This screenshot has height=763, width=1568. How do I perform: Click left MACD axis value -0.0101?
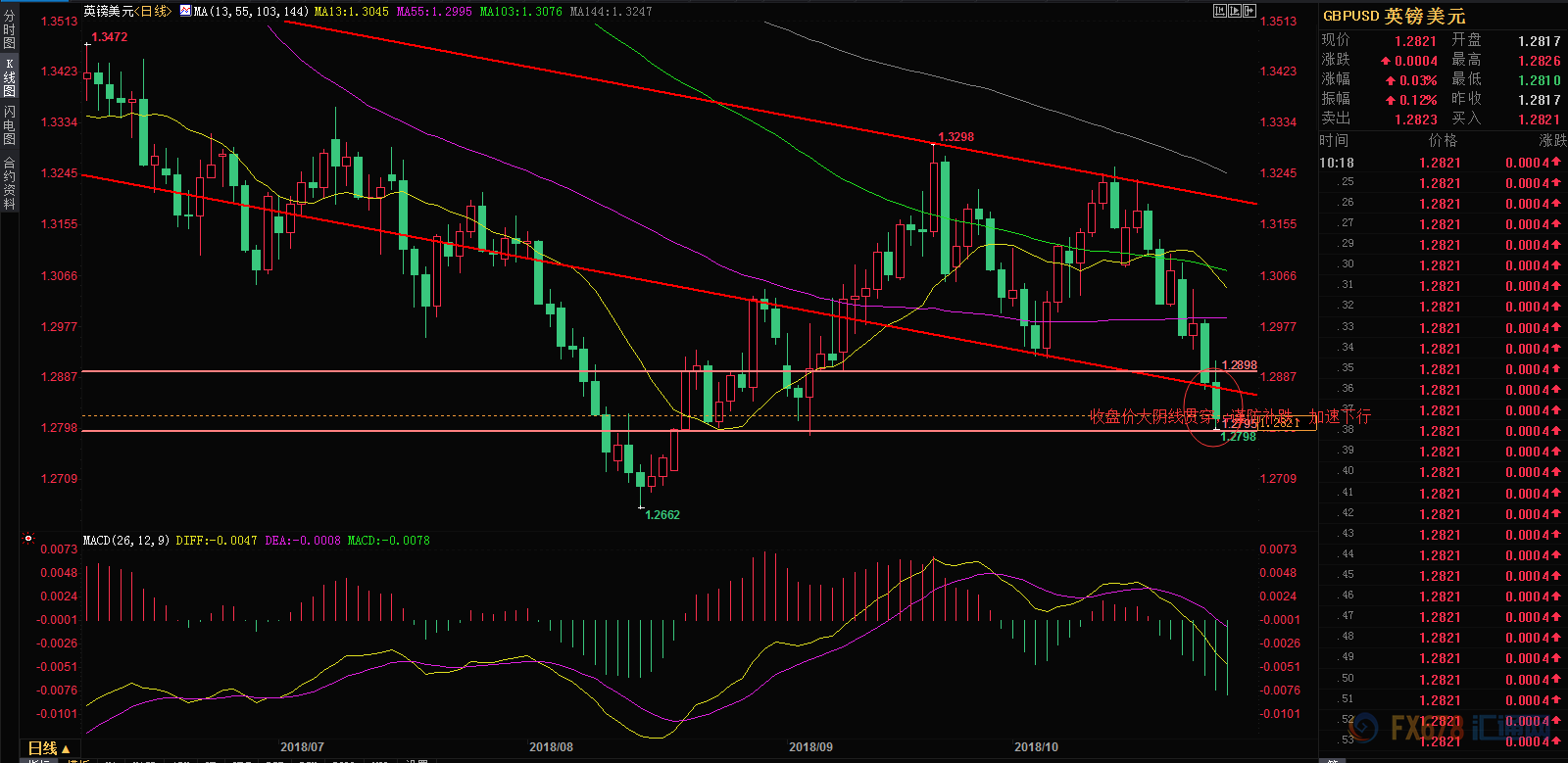coord(57,714)
